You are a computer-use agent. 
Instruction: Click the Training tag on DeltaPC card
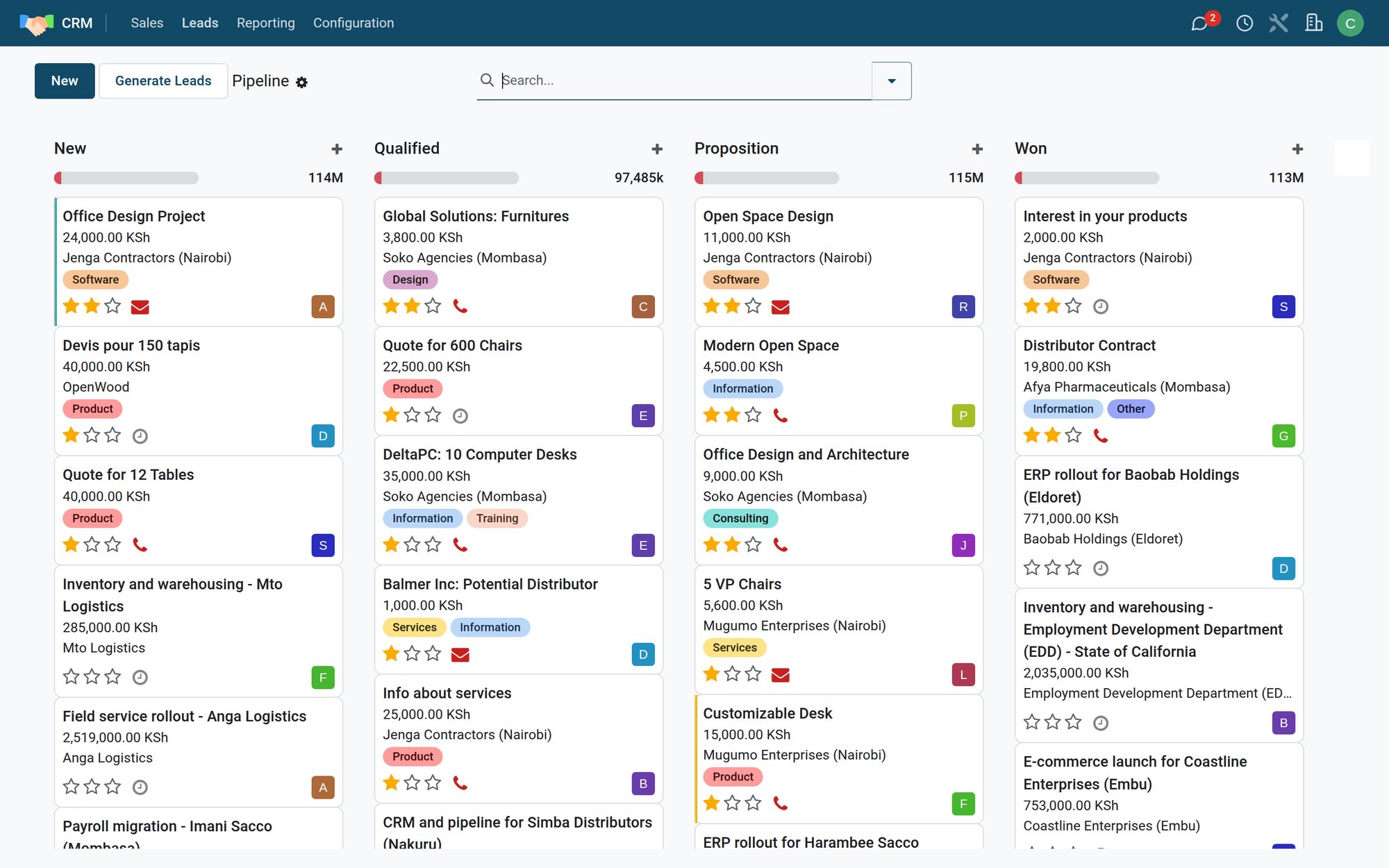pyautogui.click(x=497, y=518)
